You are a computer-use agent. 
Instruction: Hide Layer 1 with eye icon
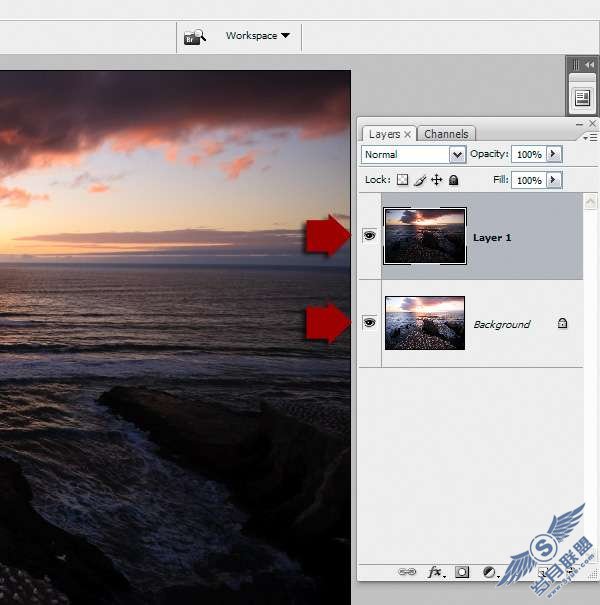pos(369,235)
